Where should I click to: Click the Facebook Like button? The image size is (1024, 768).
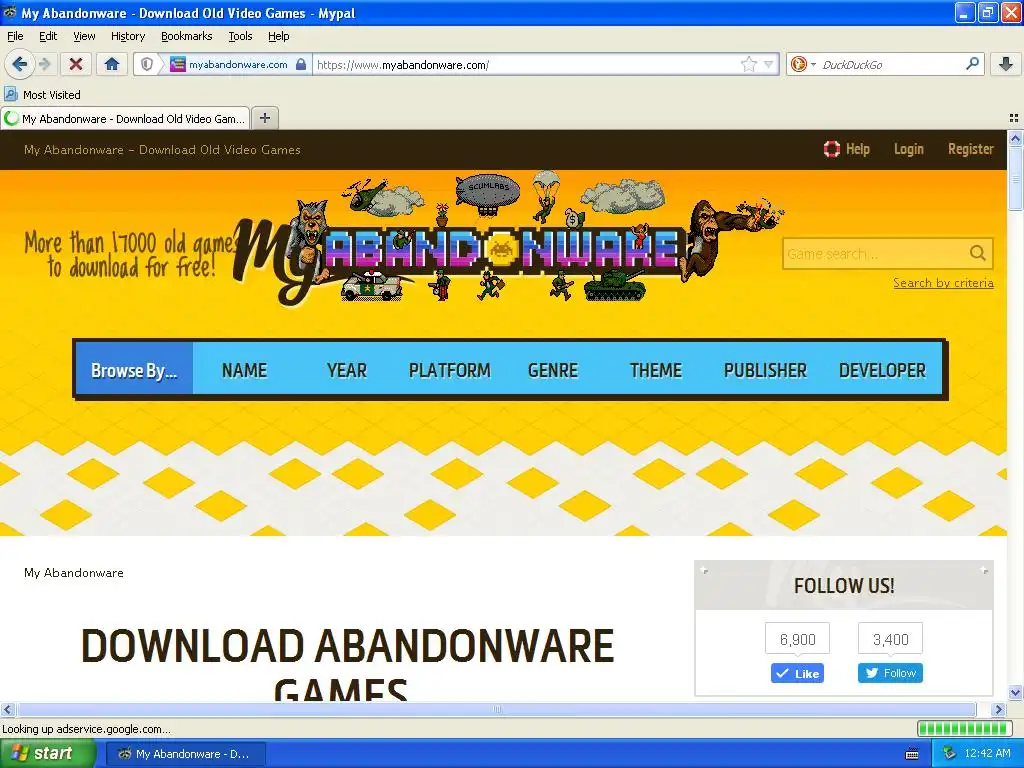[797, 673]
